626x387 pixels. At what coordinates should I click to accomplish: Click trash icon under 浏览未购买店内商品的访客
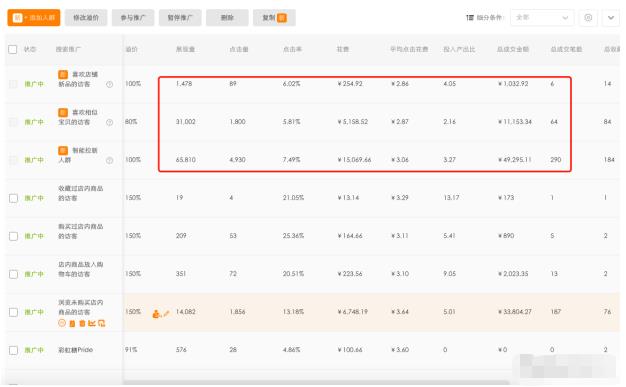(82, 323)
